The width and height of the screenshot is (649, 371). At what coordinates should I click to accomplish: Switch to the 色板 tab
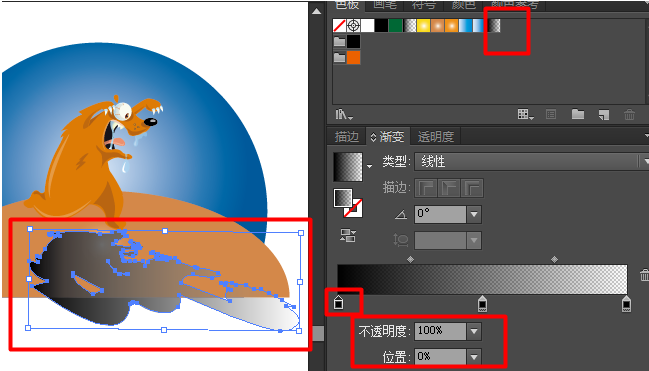347,5
